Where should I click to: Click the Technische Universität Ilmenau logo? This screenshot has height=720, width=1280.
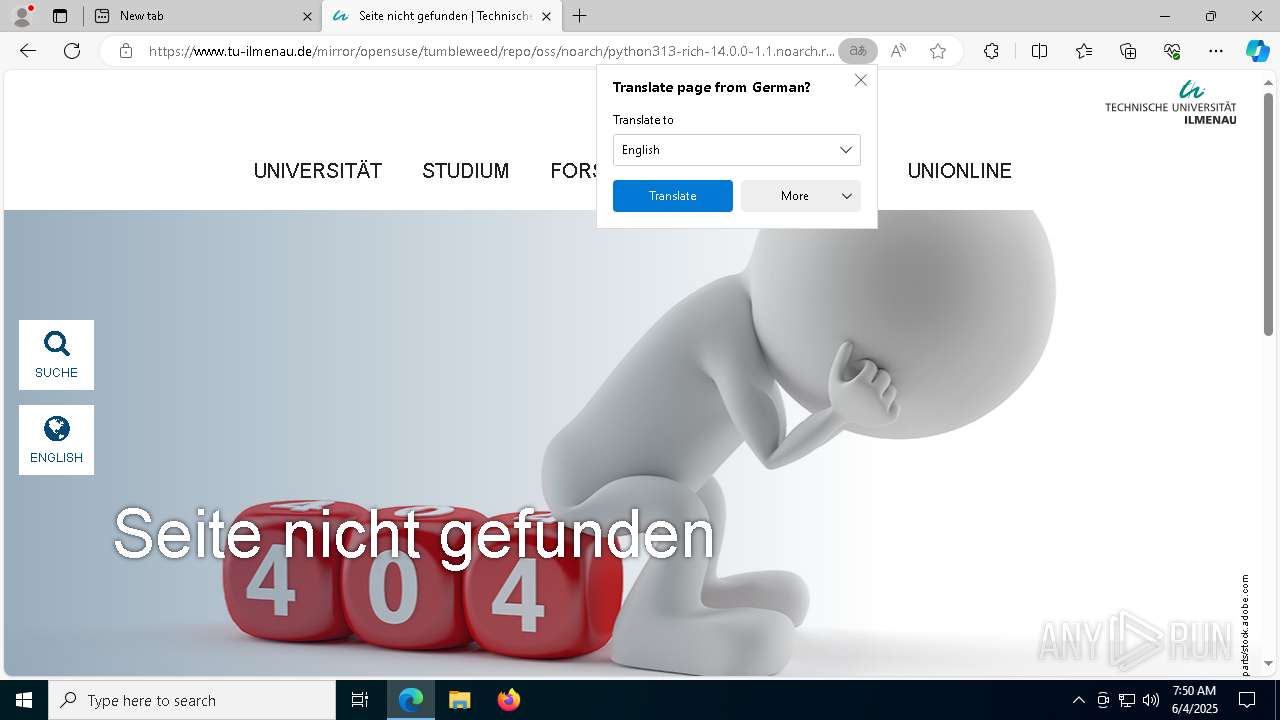pyautogui.click(x=1171, y=102)
